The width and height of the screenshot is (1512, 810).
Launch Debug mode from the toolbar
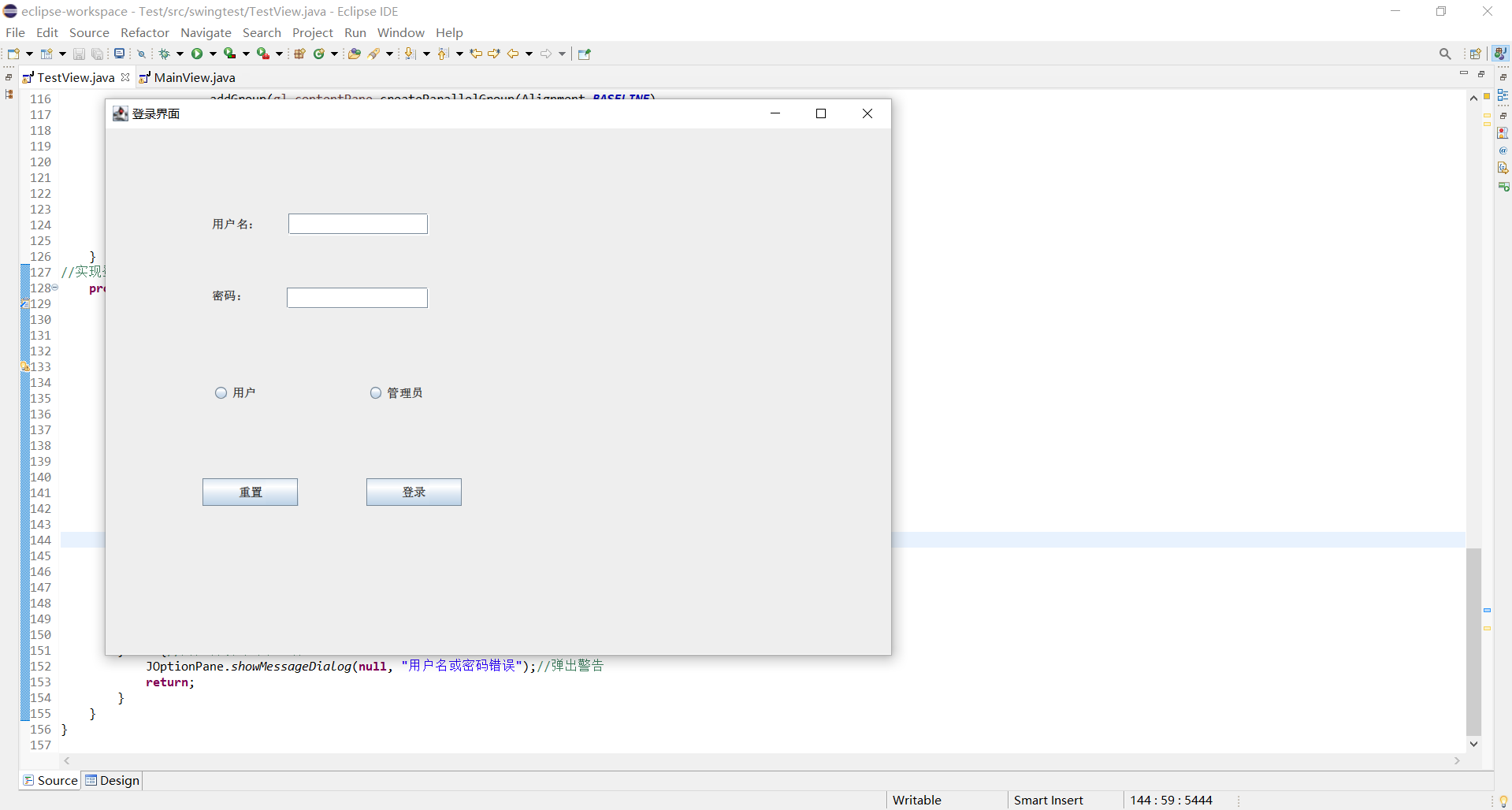(x=165, y=54)
